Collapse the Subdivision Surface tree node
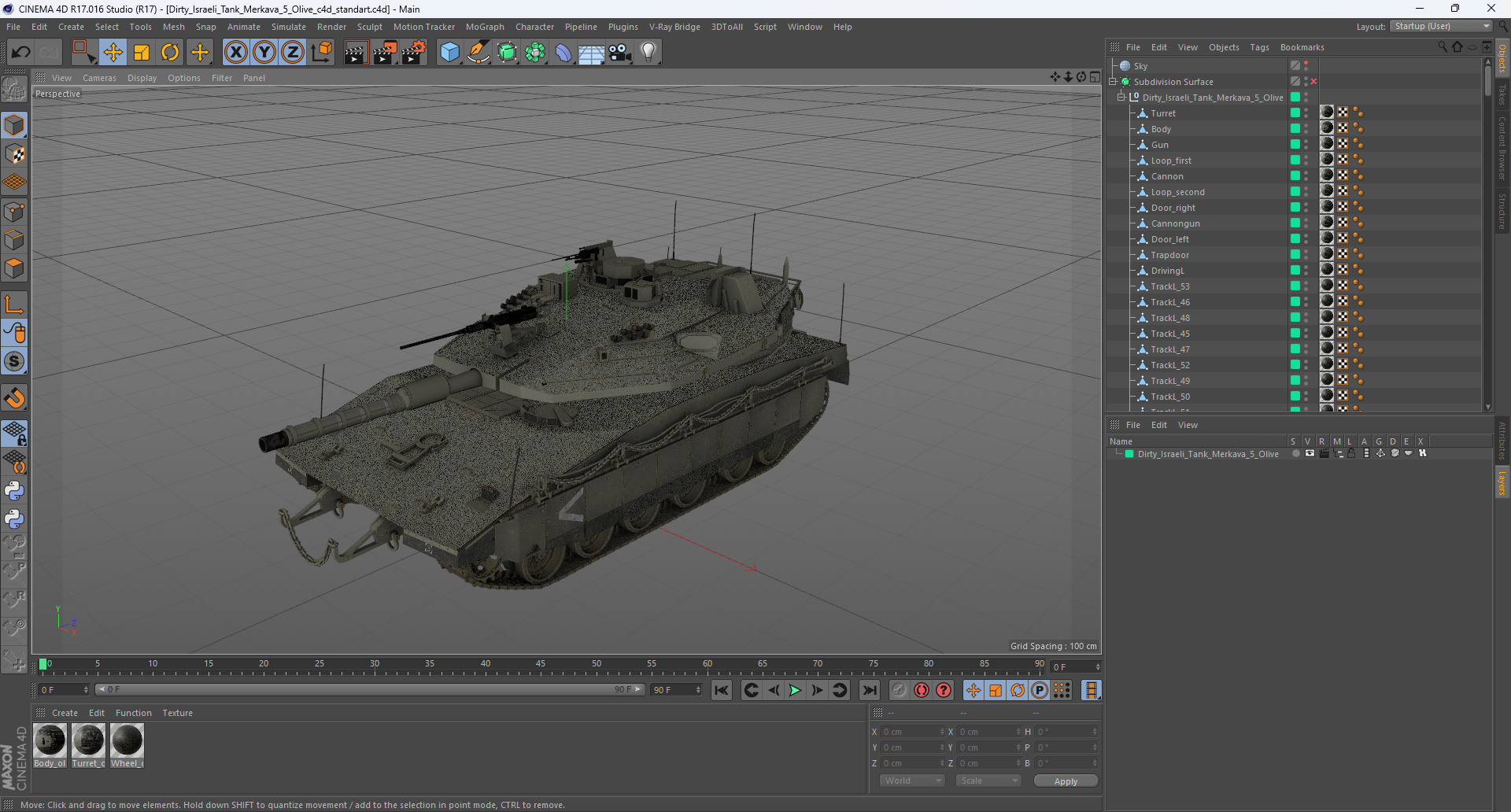 click(x=1113, y=82)
